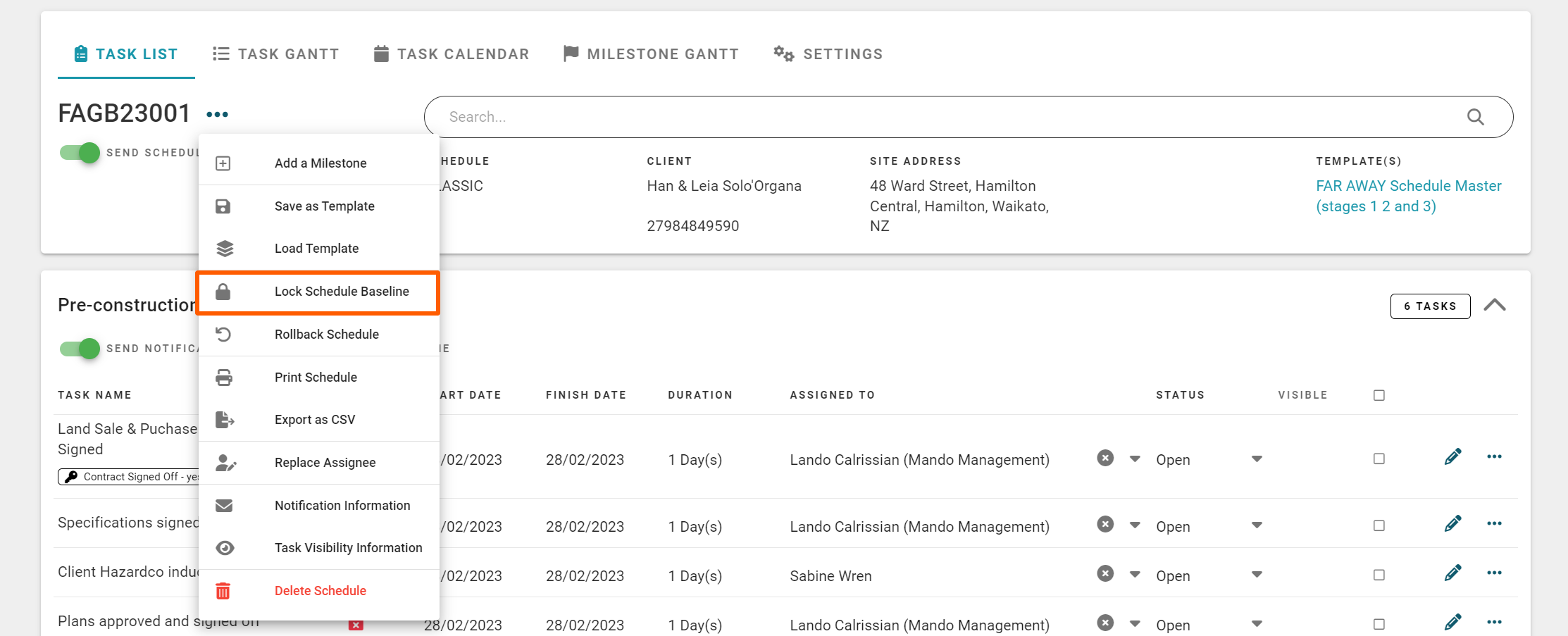1568x636 pixels.
Task: Open the Add a Milestone icon
Action: 223,163
